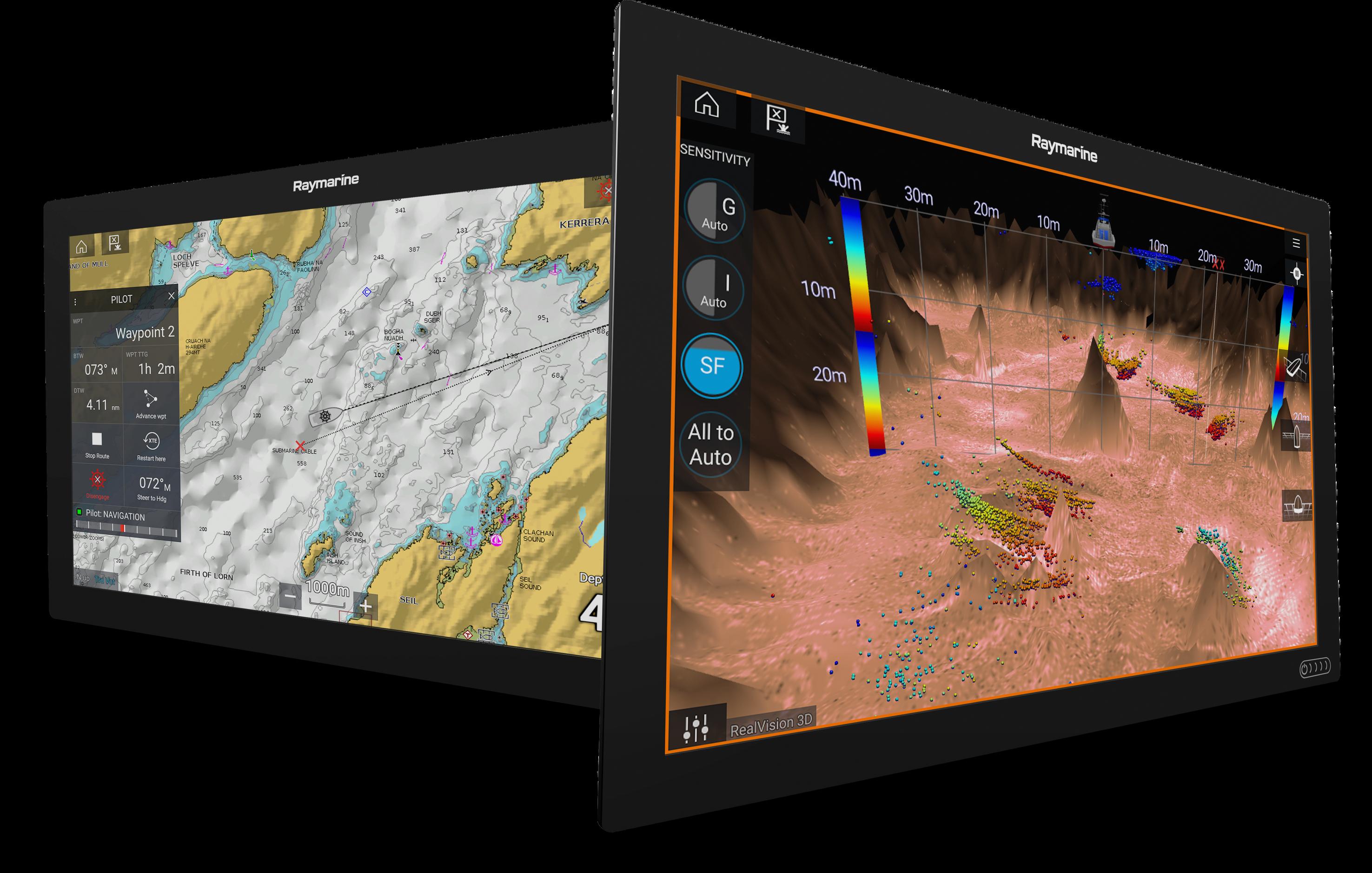The width and height of the screenshot is (1372, 873).
Task: Tap the pause/crosshair icon on sonar
Action: 1297,275
